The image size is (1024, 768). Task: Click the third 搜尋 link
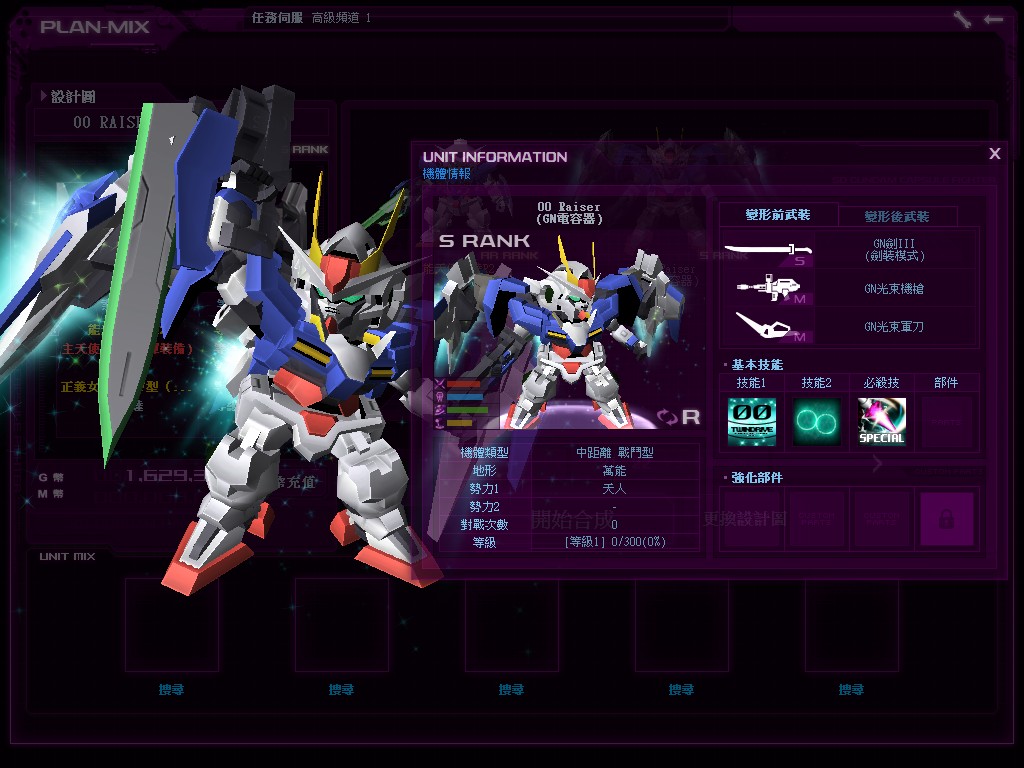pos(511,690)
